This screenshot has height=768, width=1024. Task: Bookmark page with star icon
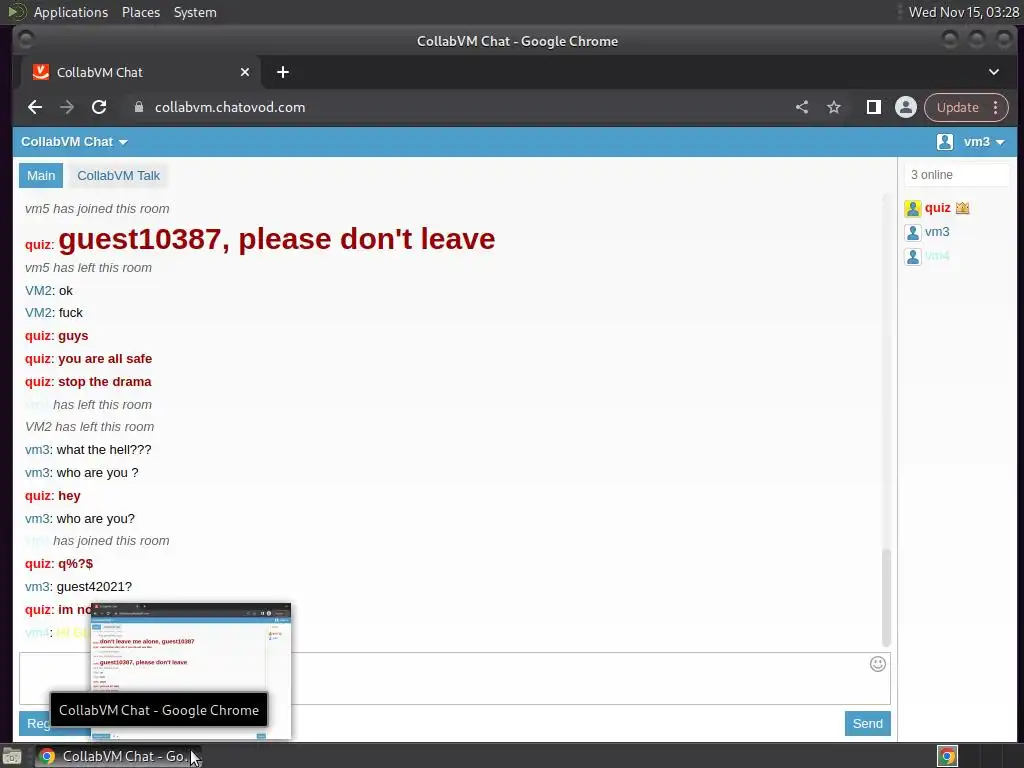point(834,107)
